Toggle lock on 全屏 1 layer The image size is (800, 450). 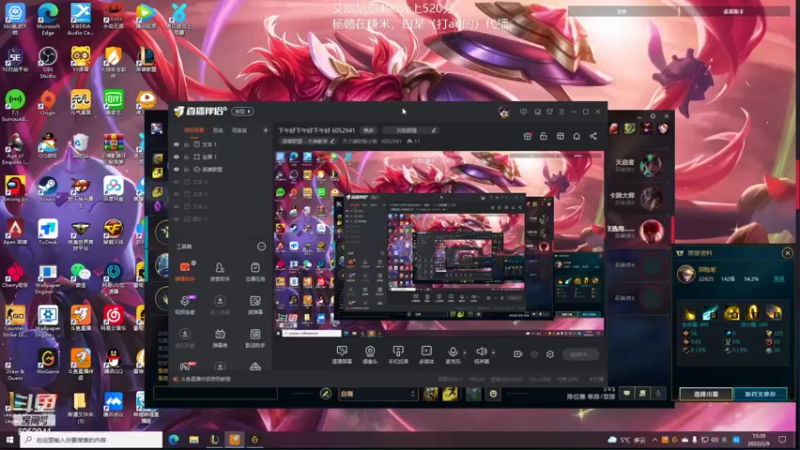tap(186, 157)
